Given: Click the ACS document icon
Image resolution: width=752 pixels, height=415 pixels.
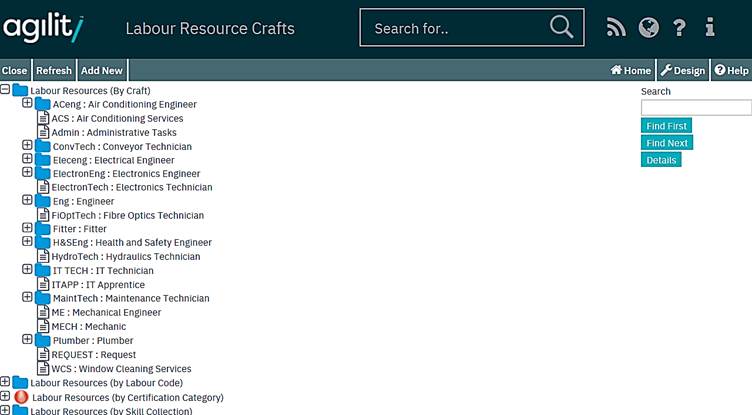Looking at the screenshot, I should pos(43,118).
